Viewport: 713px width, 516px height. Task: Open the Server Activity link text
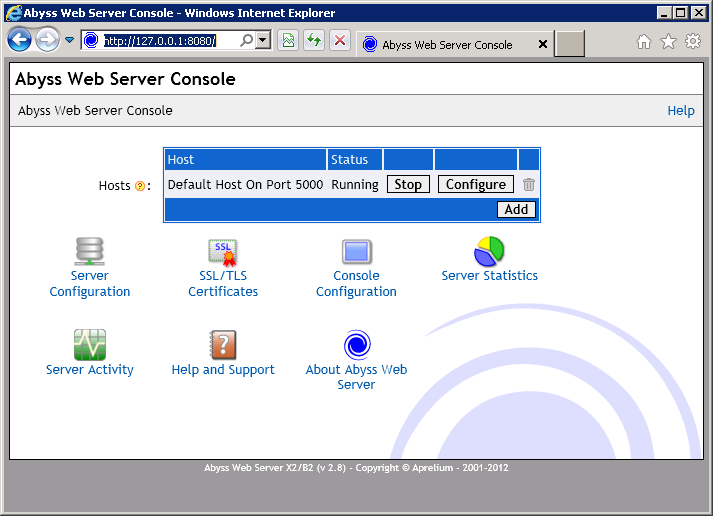[90, 370]
